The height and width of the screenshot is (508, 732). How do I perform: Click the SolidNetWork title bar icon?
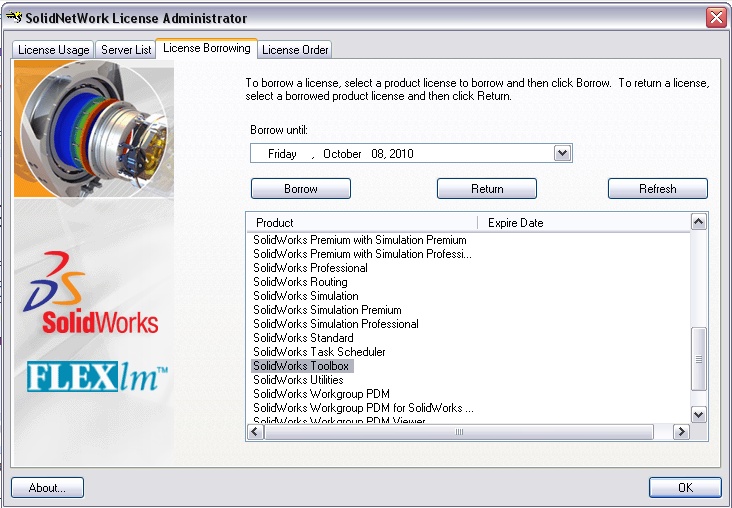pyautogui.click(x=14, y=18)
